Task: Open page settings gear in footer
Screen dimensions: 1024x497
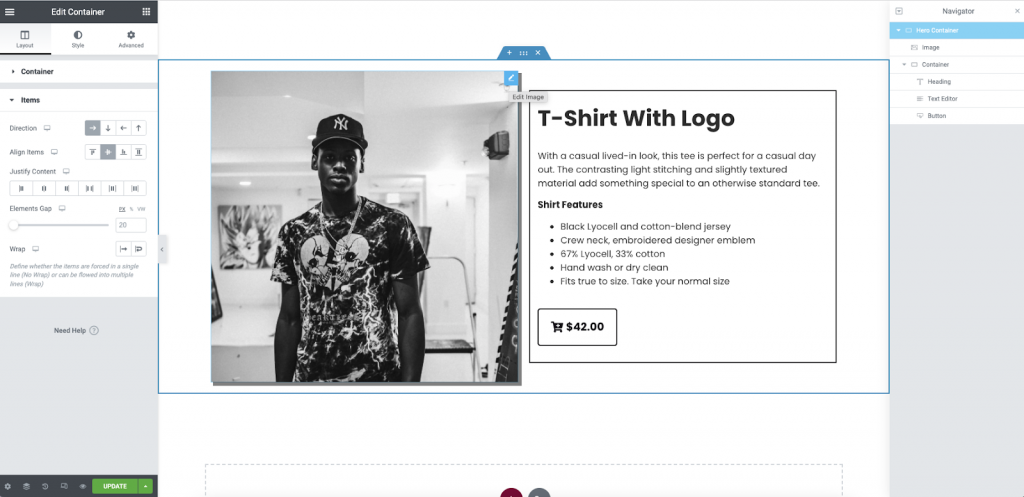Action: 8,487
